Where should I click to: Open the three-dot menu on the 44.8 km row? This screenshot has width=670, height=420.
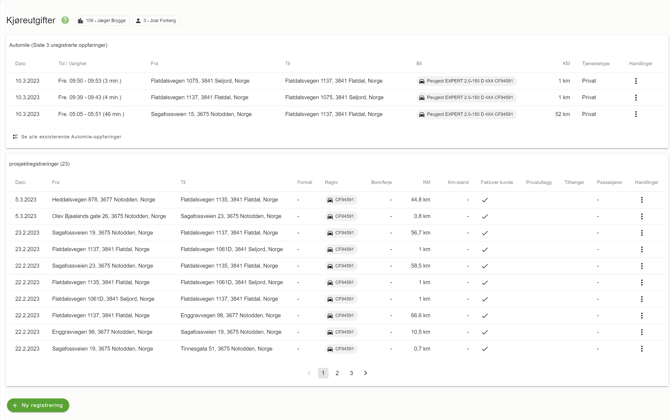click(x=642, y=200)
